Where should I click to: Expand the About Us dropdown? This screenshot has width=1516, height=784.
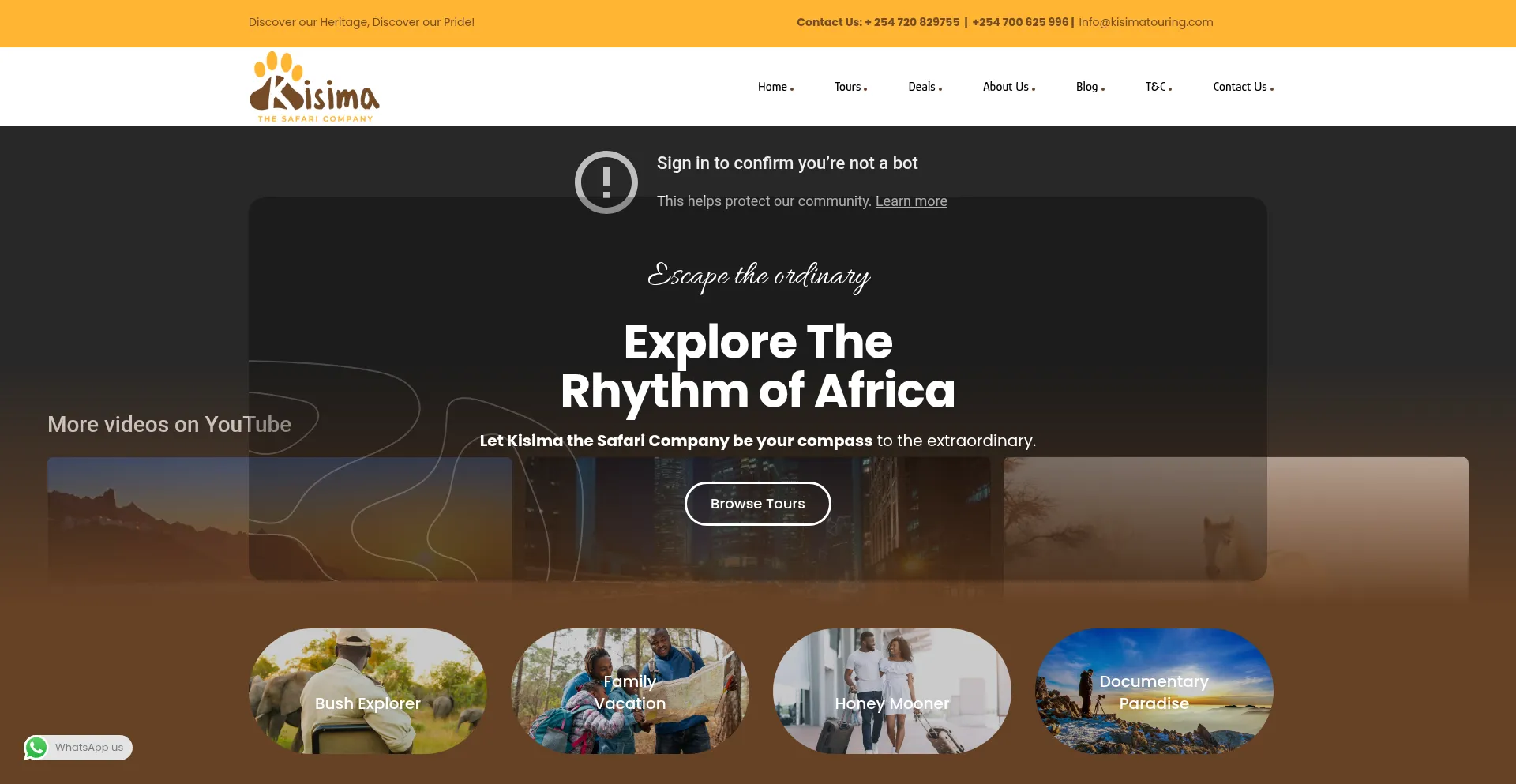(1008, 87)
